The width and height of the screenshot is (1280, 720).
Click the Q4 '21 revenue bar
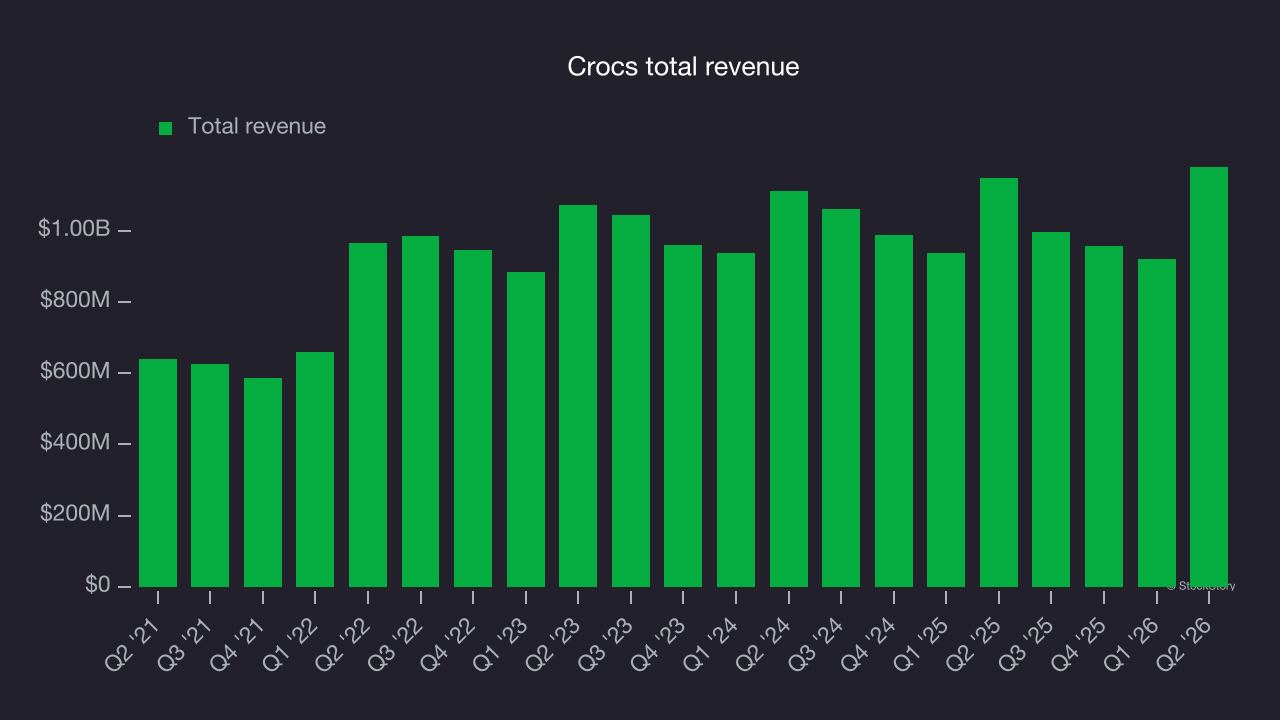(x=263, y=483)
